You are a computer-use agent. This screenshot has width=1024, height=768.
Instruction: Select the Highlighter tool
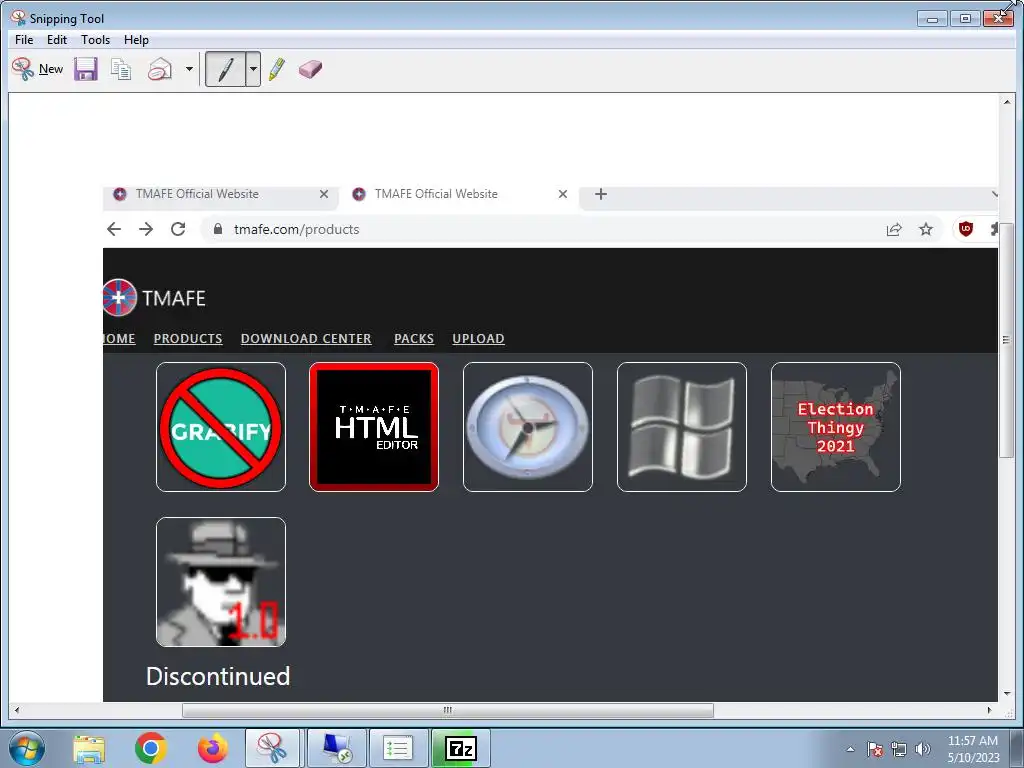pos(277,69)
